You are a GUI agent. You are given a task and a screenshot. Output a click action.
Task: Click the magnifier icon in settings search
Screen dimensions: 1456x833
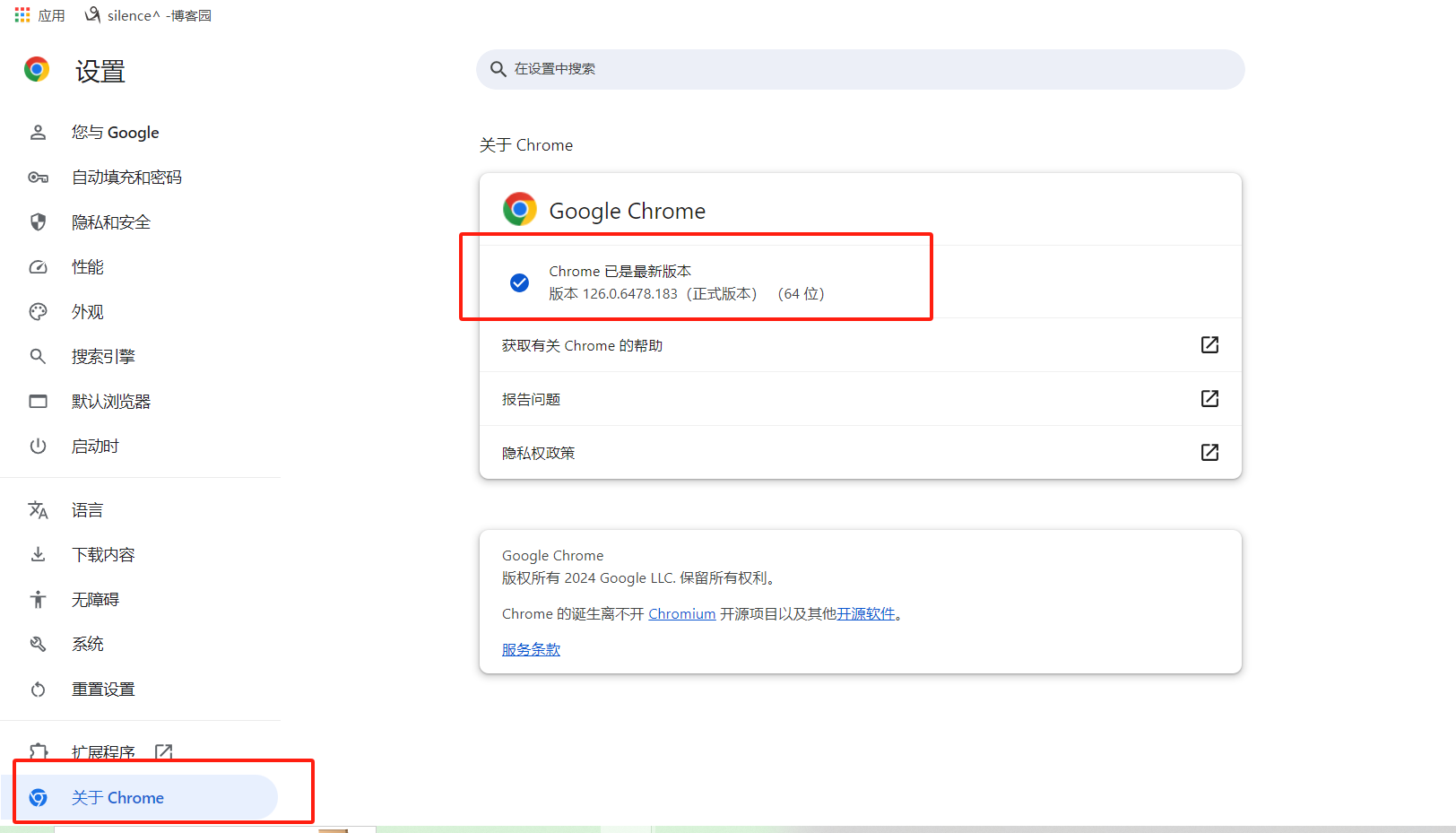tap(498, 69)
